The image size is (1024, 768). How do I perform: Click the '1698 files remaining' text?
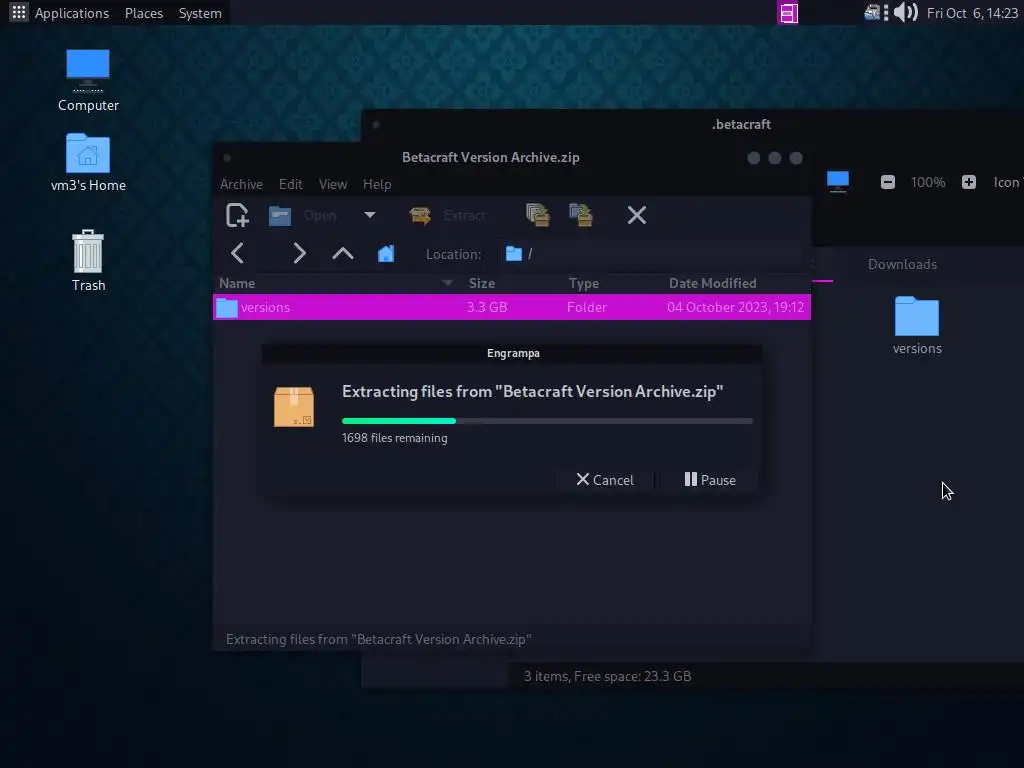coord(394,438)
